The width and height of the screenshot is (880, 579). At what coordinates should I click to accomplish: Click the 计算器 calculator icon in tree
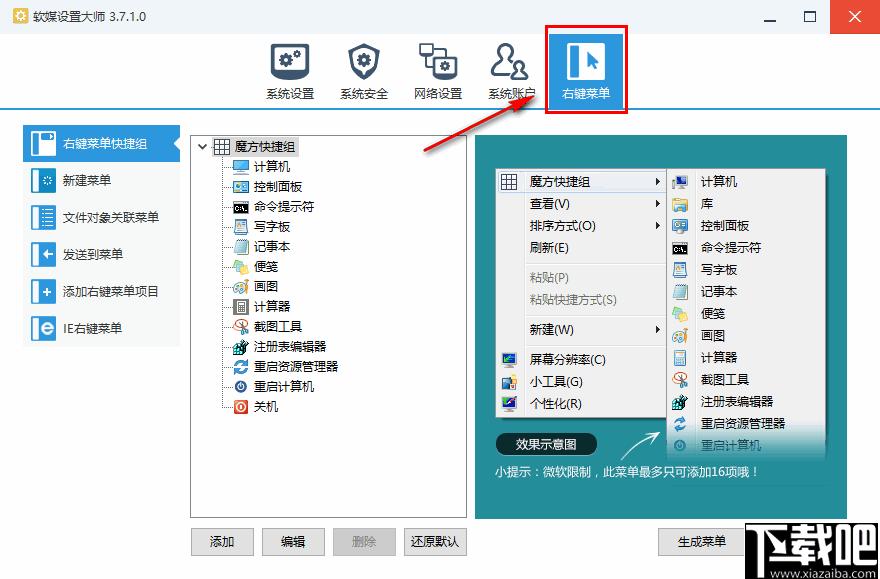(x=241, y=307)
